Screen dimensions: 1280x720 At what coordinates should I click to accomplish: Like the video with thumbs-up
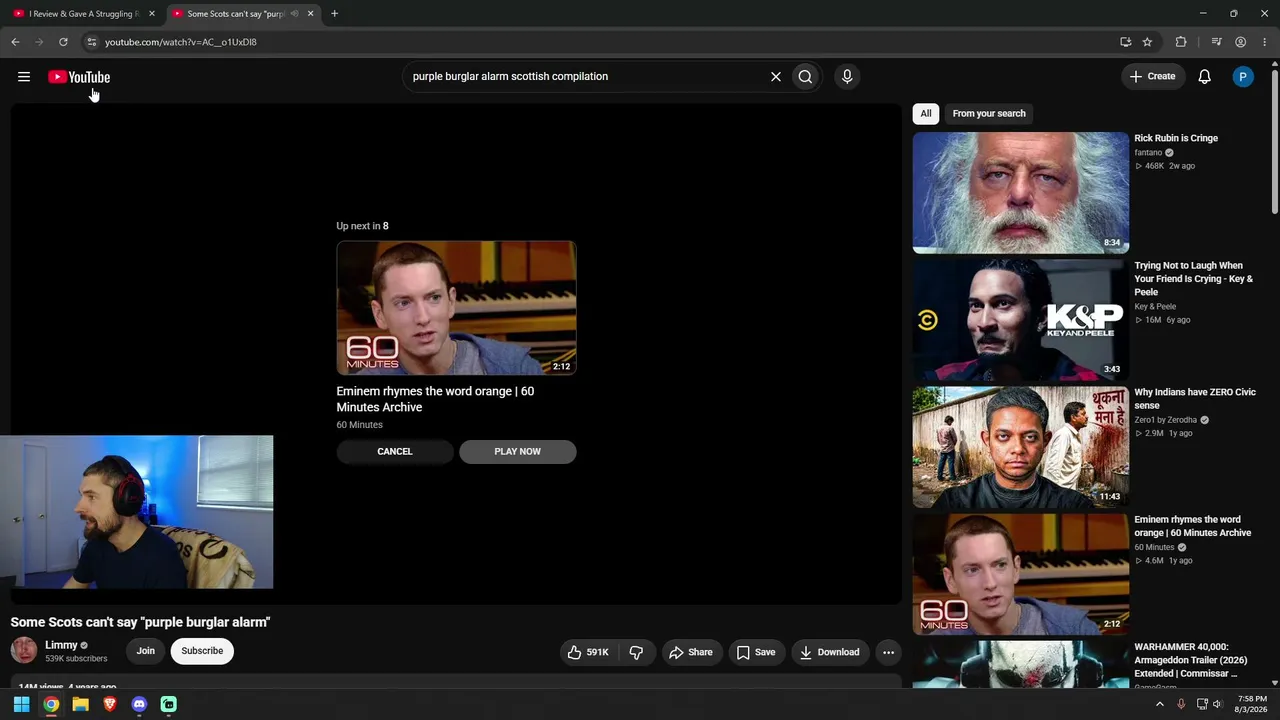click(588, 652)
